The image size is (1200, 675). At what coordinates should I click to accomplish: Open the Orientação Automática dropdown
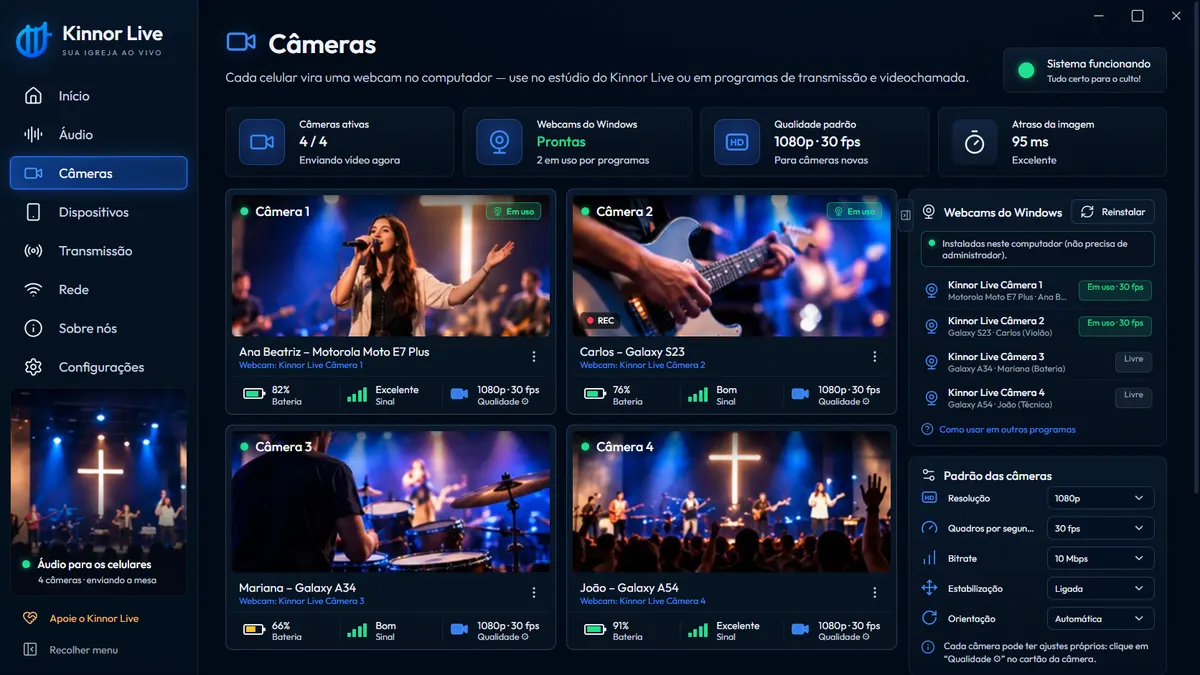pos(1100,619)
